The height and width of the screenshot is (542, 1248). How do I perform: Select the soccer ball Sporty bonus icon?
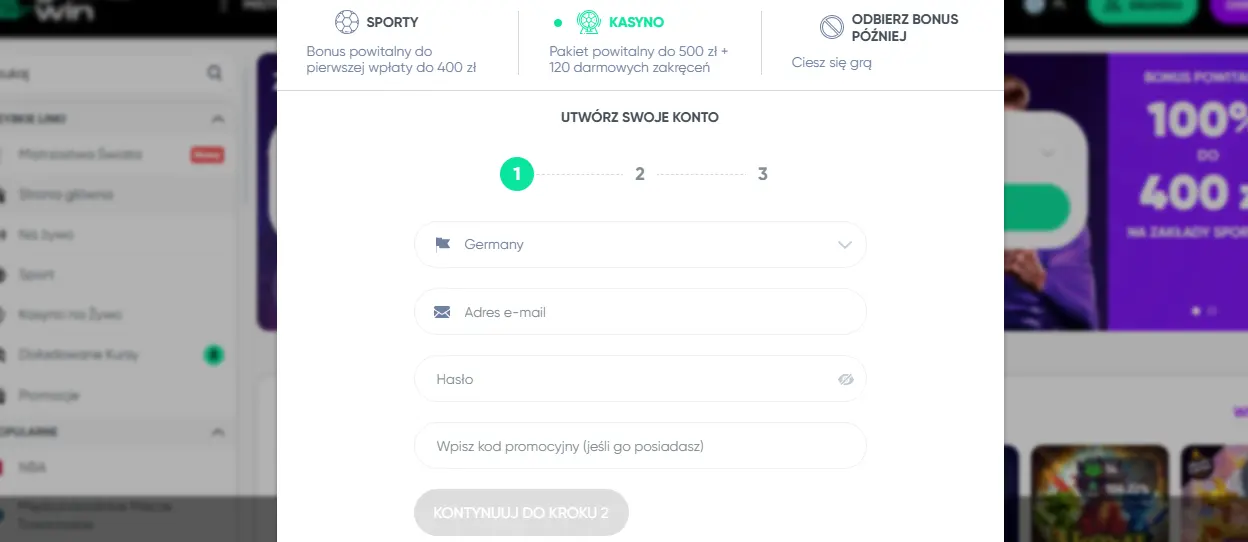coord(346,22)
